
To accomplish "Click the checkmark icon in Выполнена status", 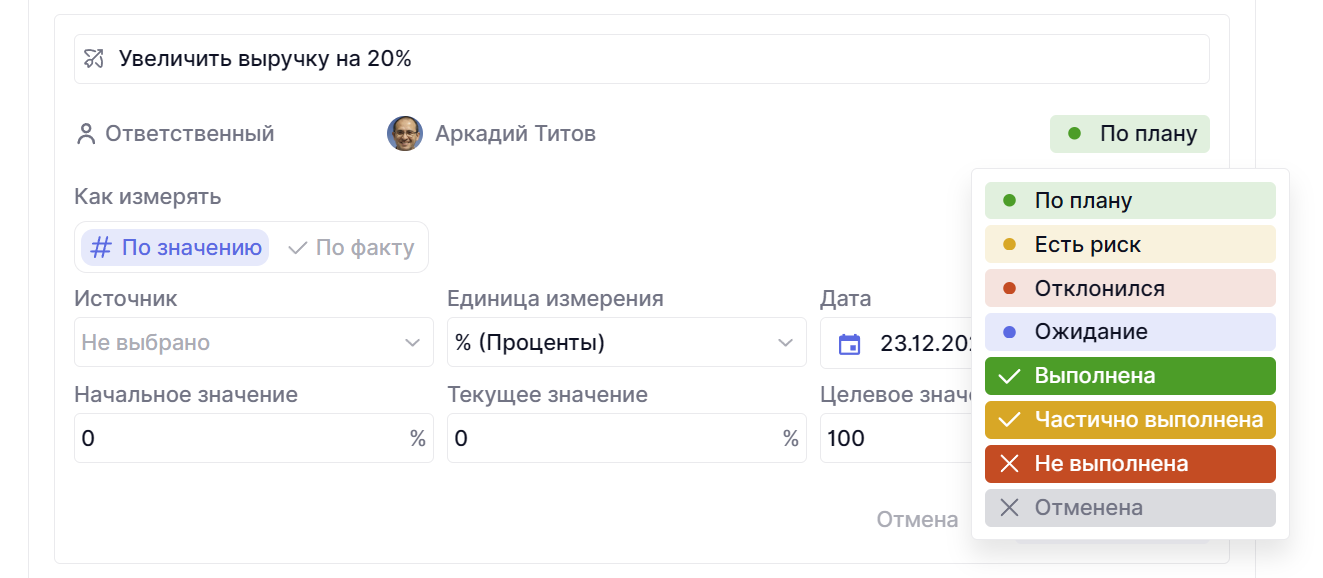I will 1010,376.
